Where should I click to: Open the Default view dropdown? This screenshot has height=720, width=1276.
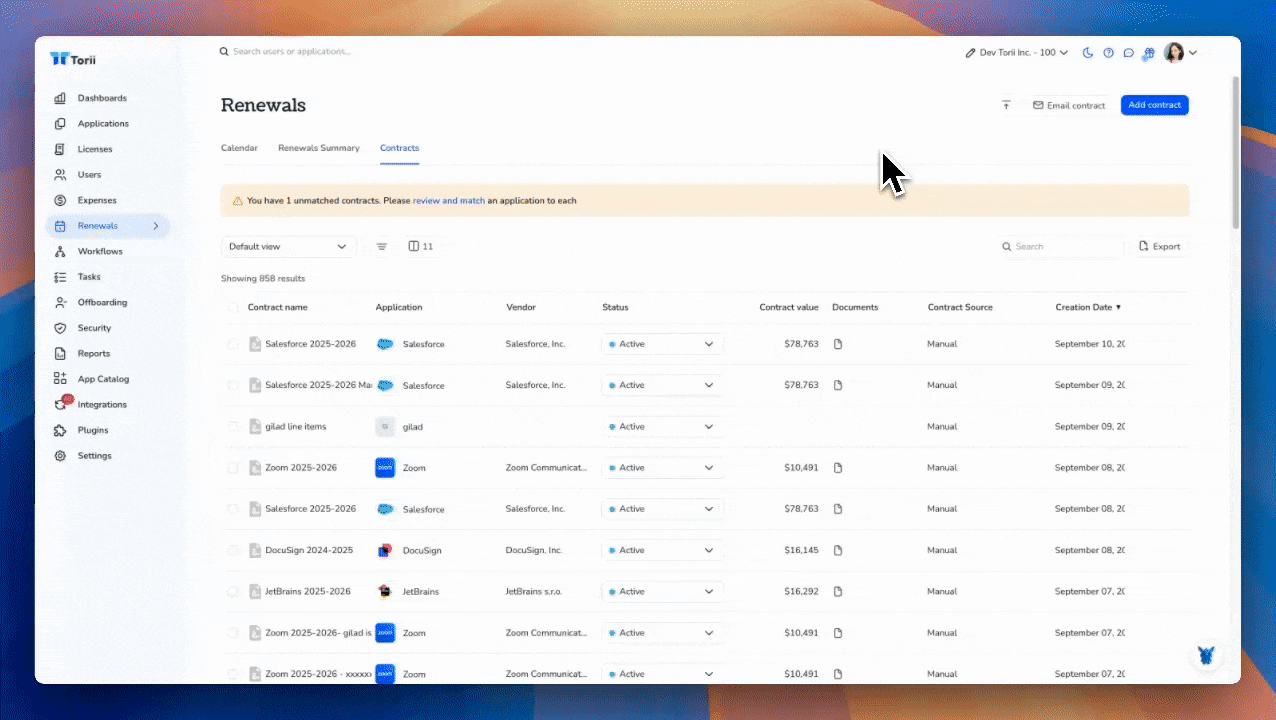point(288,246)
